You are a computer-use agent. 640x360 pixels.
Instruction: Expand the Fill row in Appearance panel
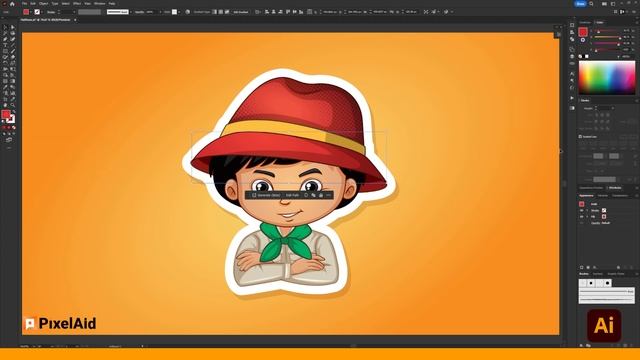click(587, 217)
